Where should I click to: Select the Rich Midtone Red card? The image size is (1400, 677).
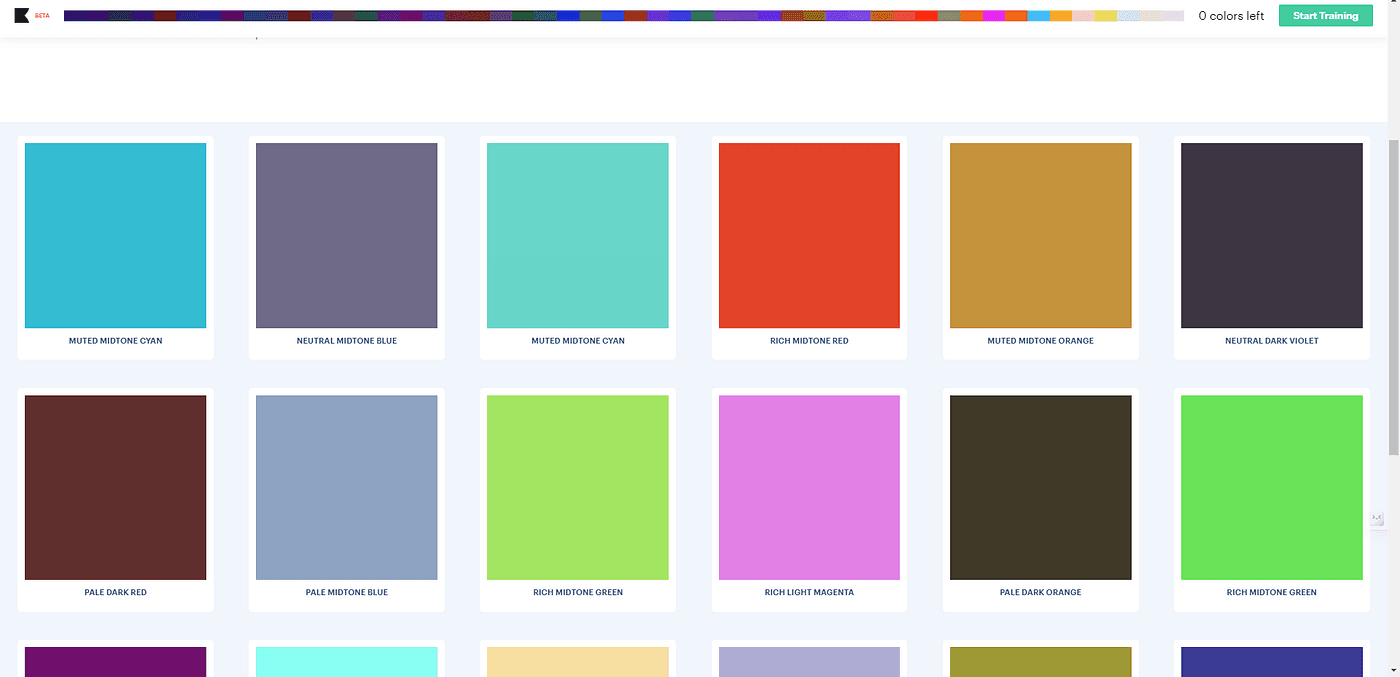(x=809, y=235)
